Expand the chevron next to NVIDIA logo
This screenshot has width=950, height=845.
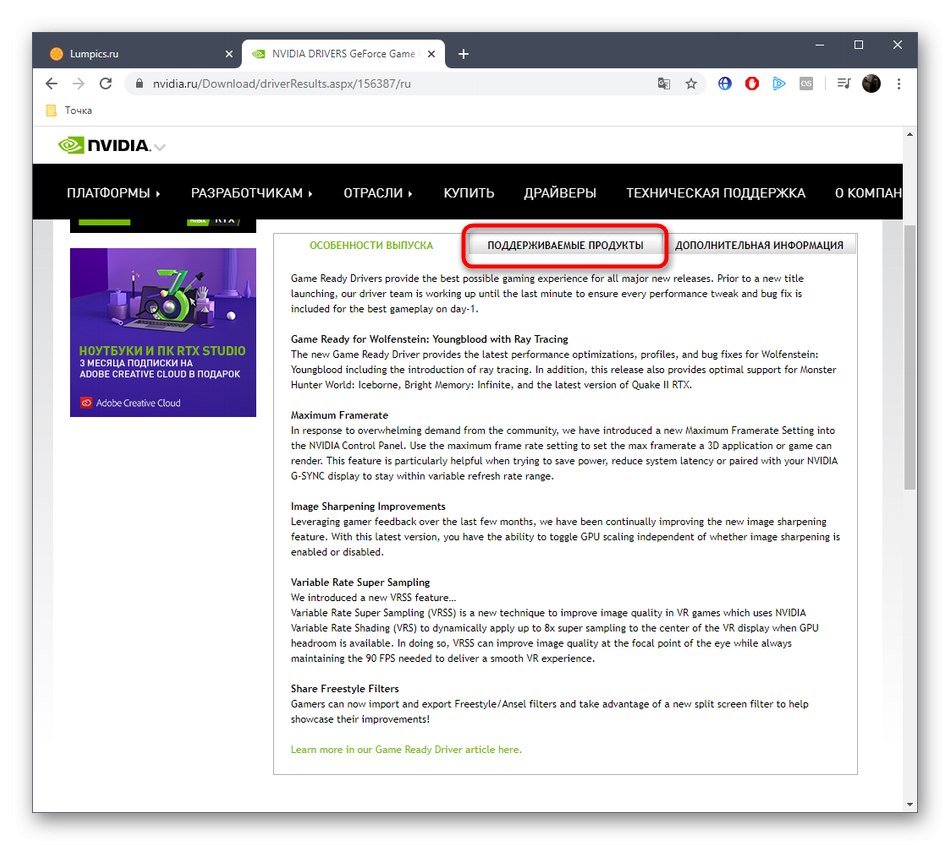(159, 147)
